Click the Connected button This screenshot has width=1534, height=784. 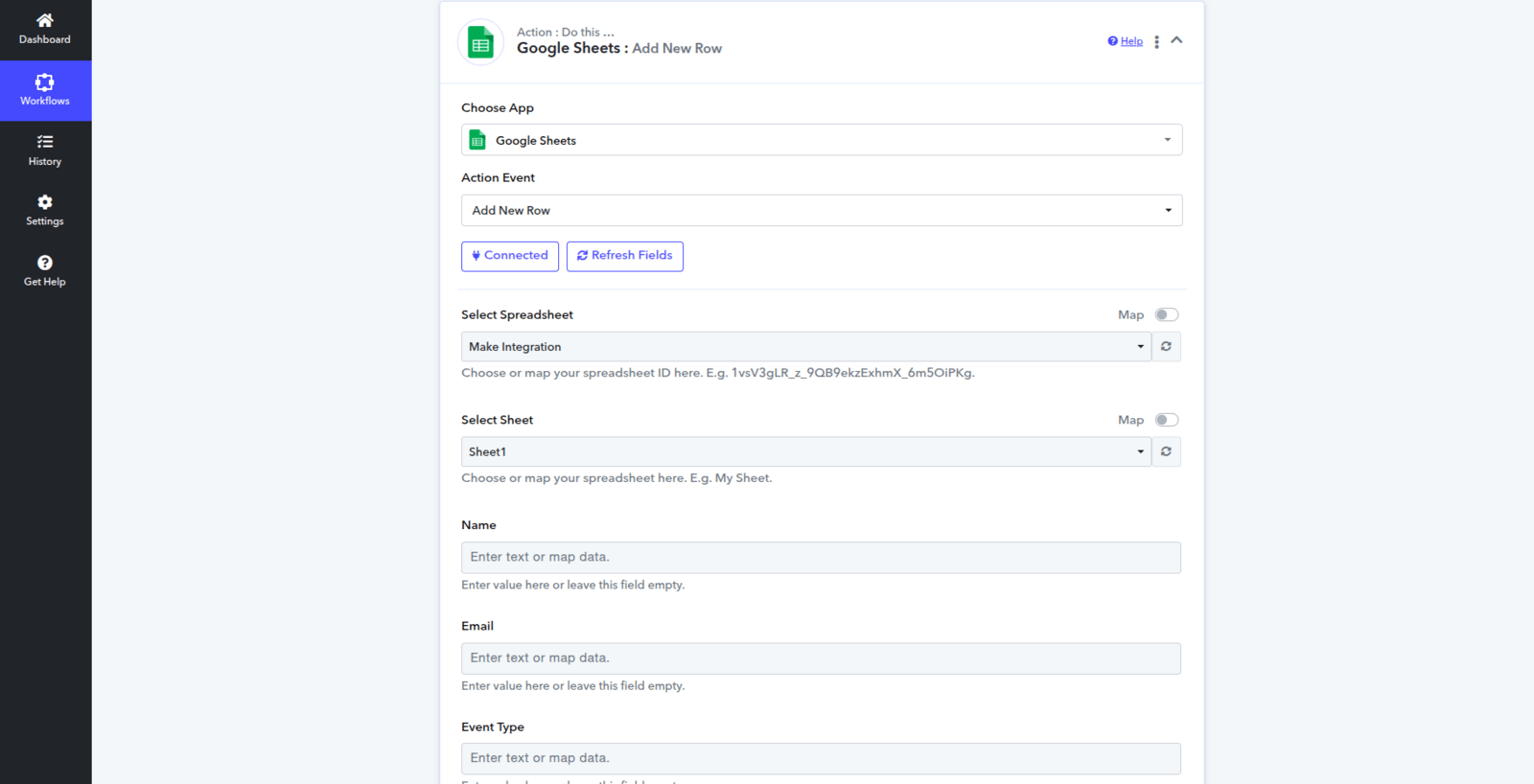tap(510, 256)
